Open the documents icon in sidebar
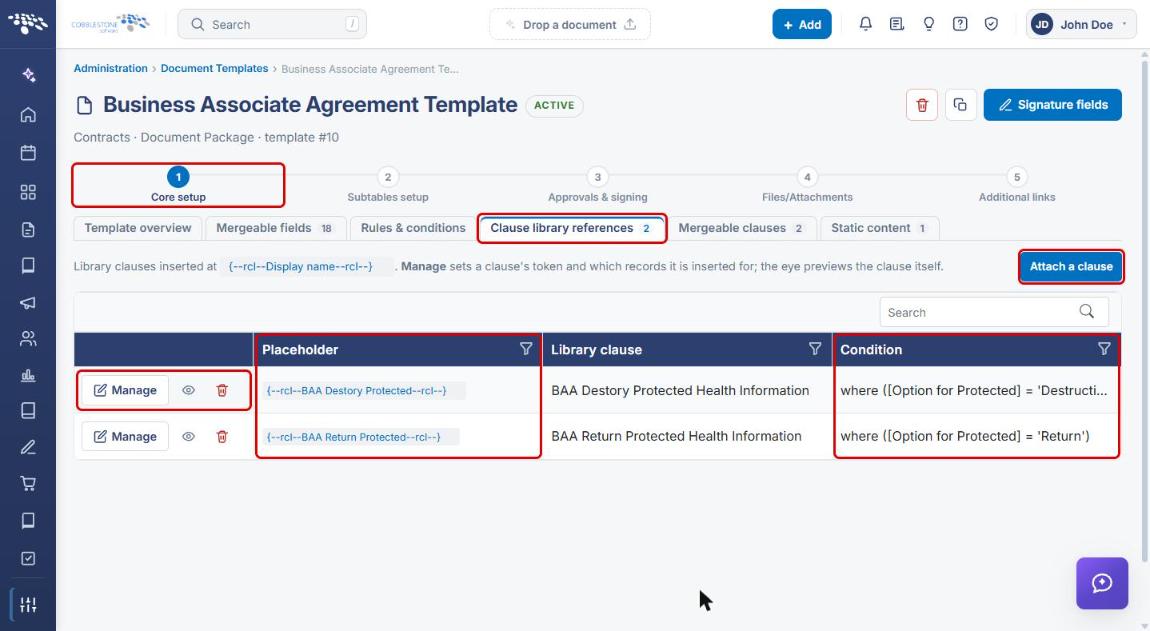This screenshot has height=631, width=1150. (28, 230)
